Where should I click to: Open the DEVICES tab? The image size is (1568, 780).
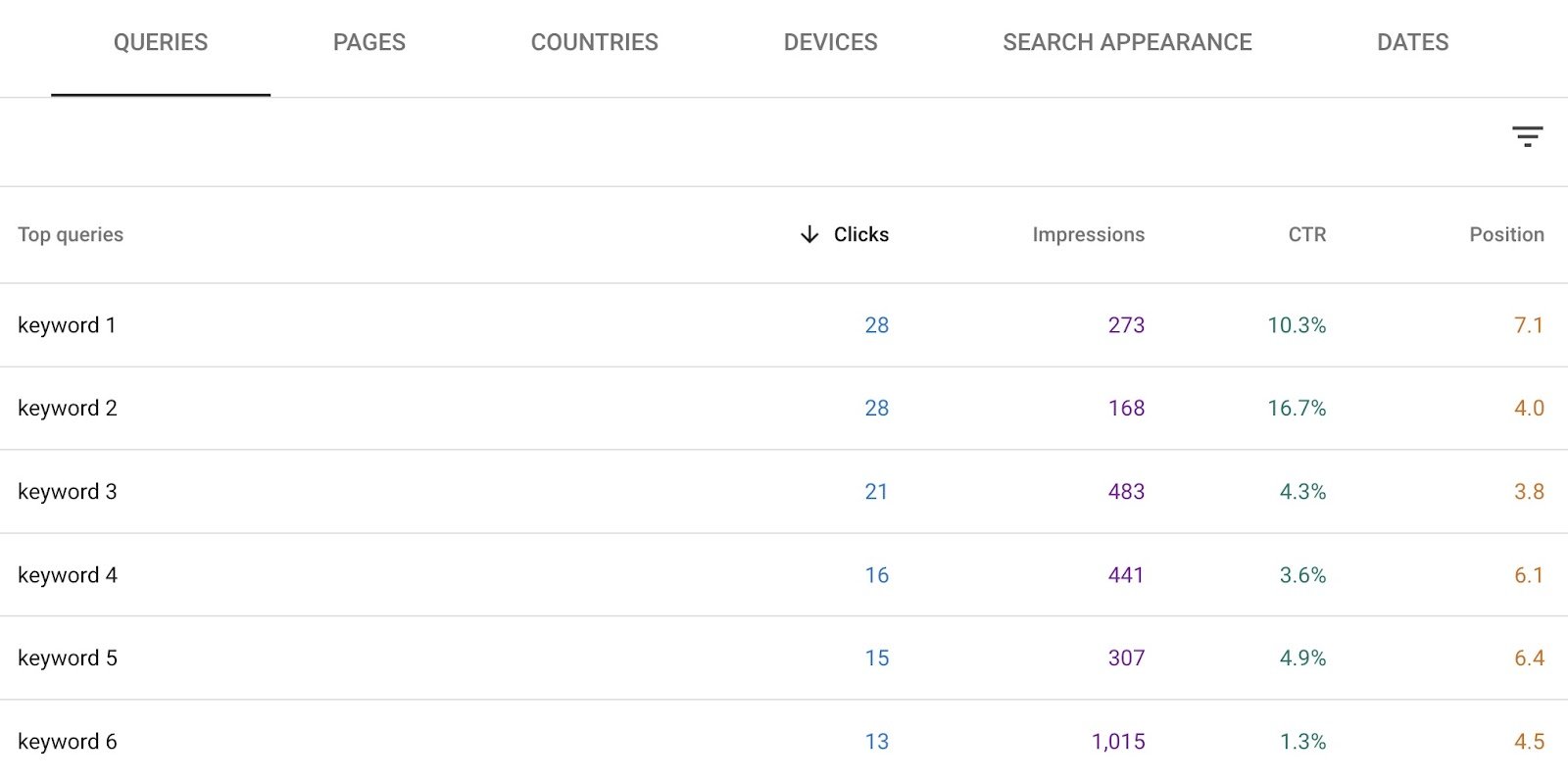(x=830, y=42)
